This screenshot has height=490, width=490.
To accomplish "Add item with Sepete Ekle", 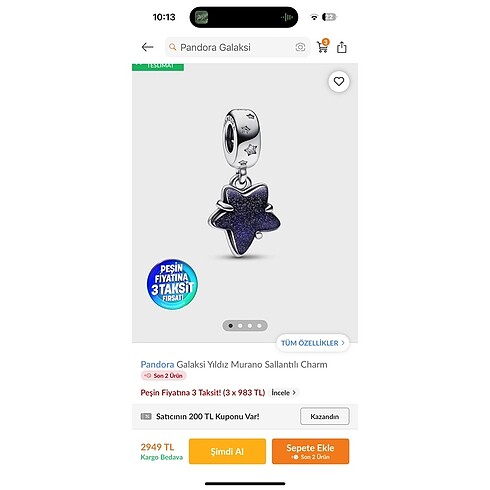I will click(310, 451).
